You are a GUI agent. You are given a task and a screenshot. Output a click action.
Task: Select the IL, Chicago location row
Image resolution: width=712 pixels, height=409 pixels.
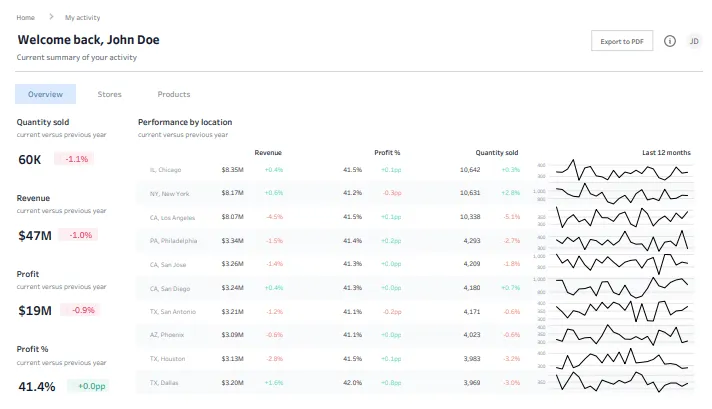(415, 170)
